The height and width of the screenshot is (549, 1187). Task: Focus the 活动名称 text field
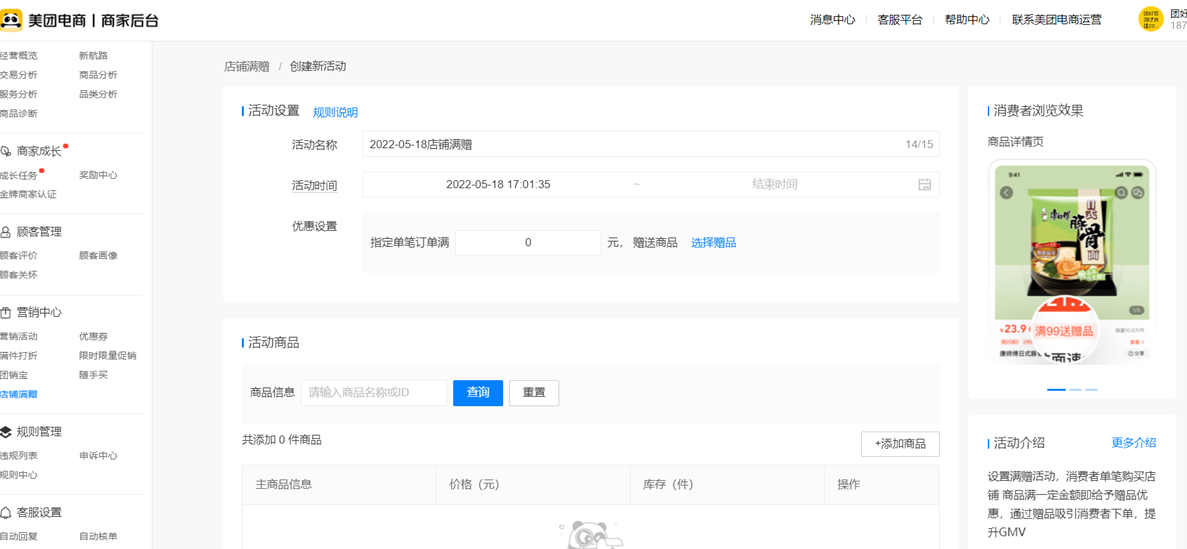point(630,145)
